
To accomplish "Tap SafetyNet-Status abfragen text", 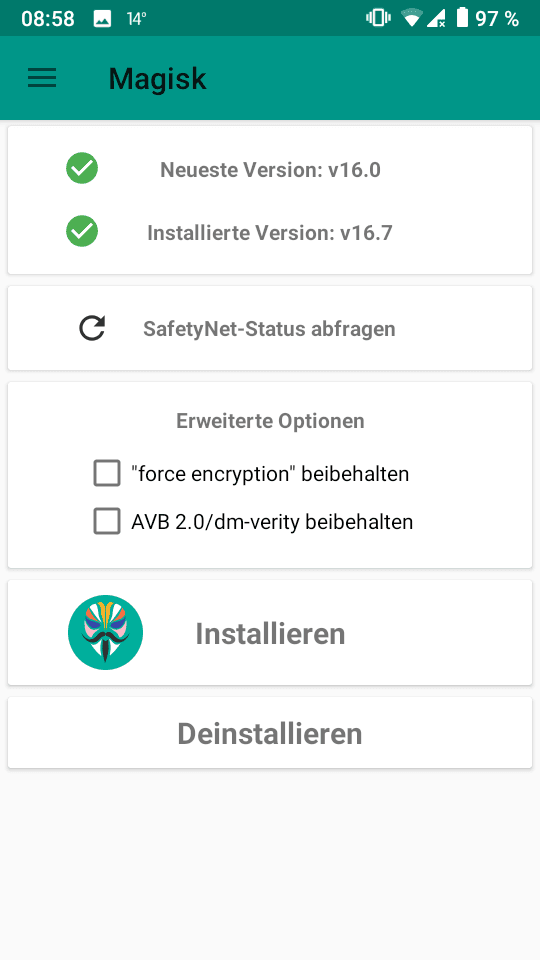I will point(269,329).
